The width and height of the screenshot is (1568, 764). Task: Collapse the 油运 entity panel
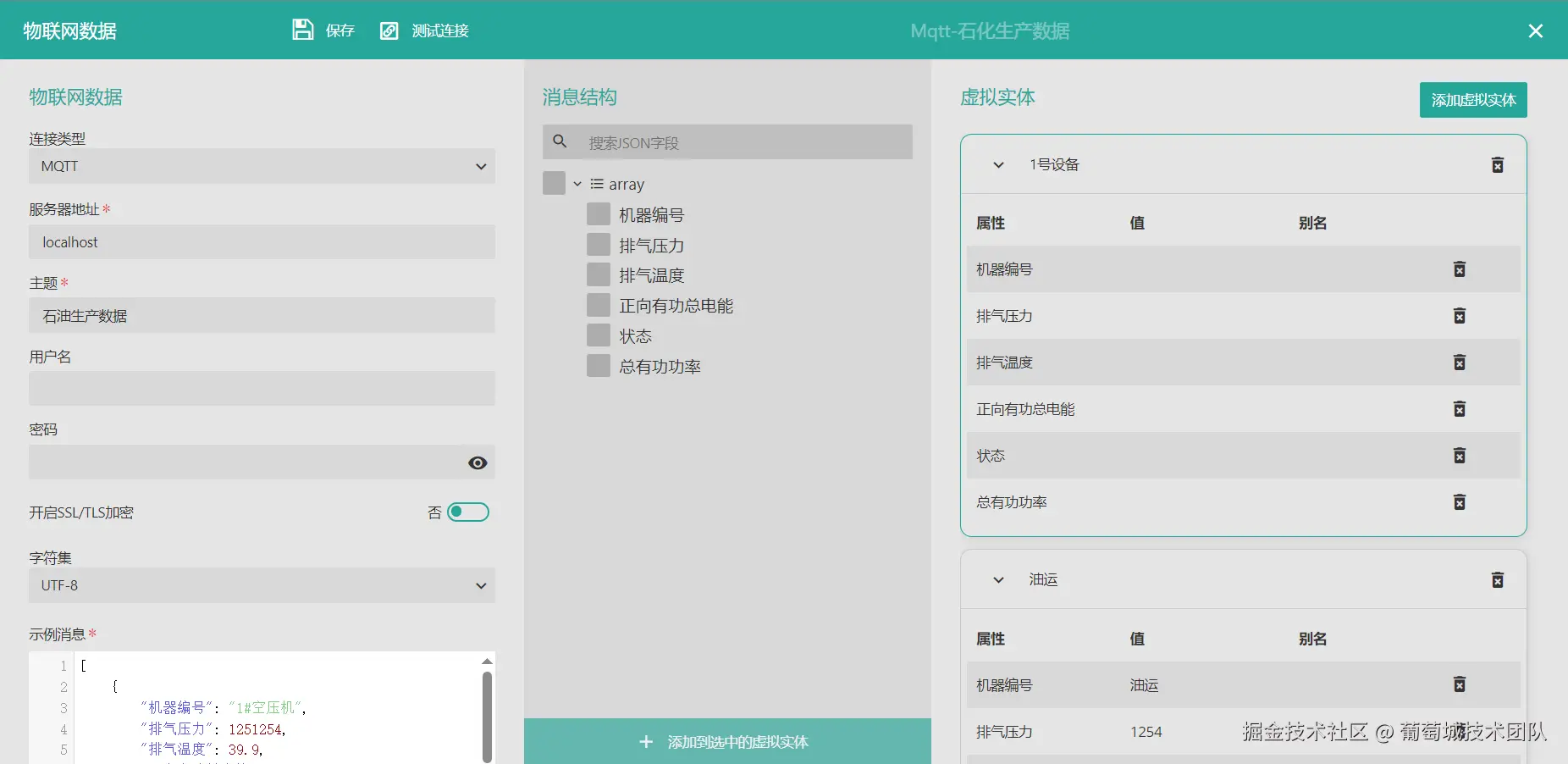(998, 580)
